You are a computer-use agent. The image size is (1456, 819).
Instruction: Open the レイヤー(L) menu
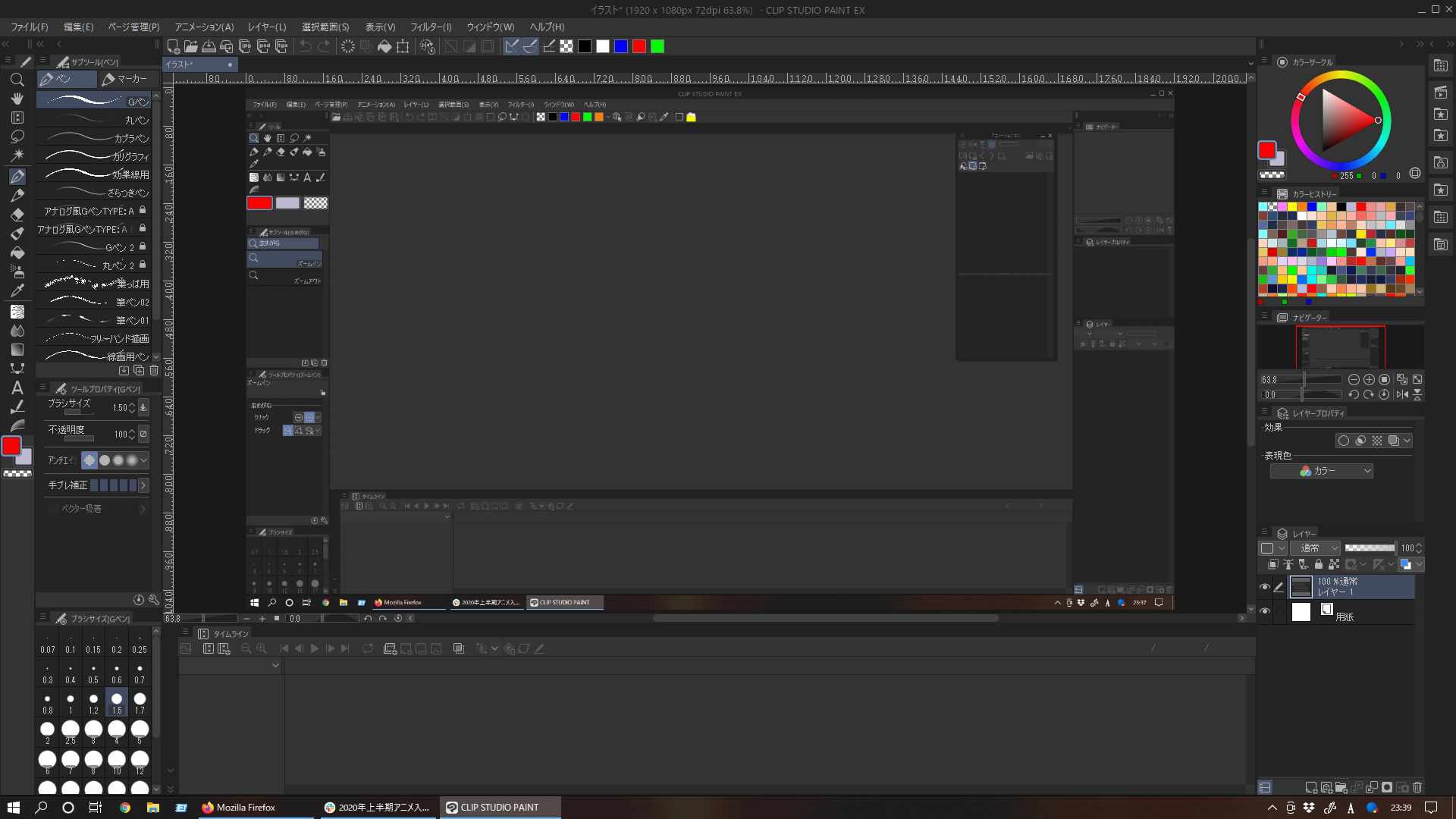click(x=268, y=27)
